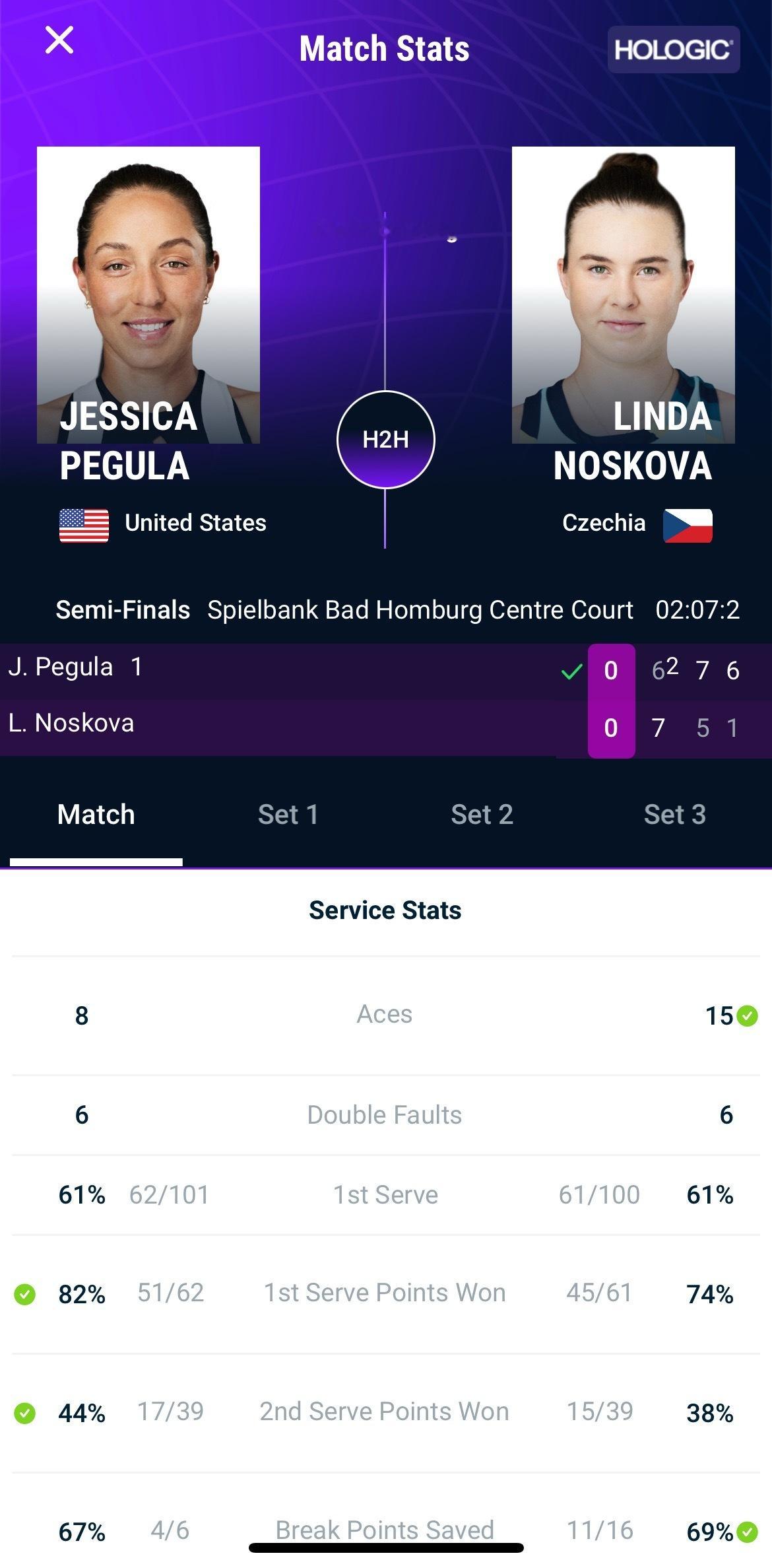
Task: Tap the J. Pegula score row
Action: (x=386, y=671)
